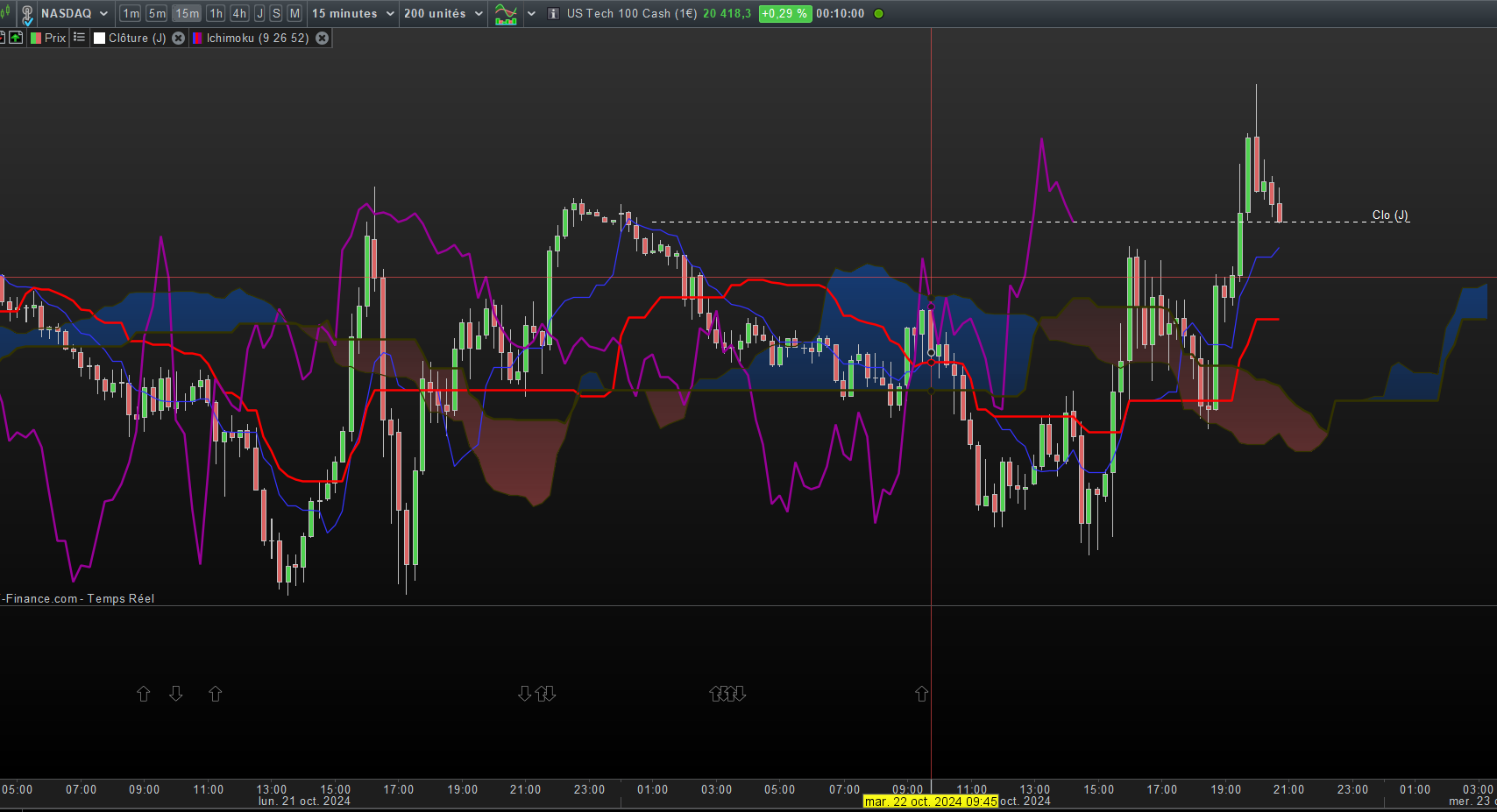Click the down-arrow signal near 10:00 Monday

(x=176, y=694)
